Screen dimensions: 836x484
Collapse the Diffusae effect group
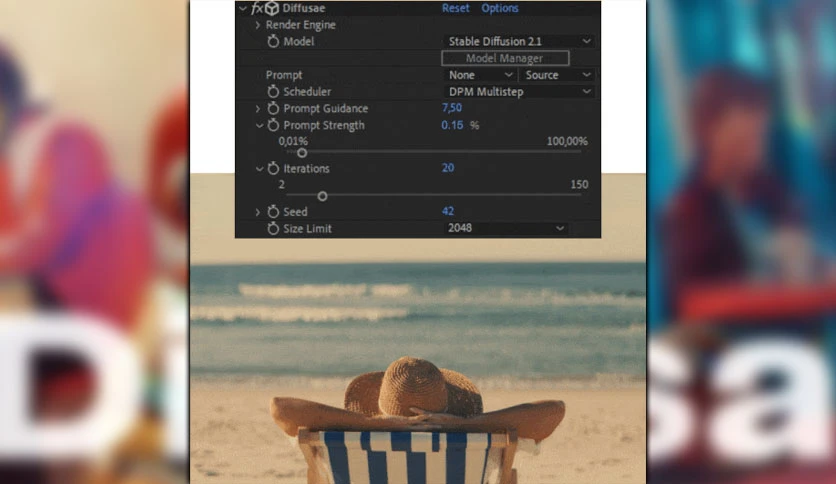(x=243, y=8)
